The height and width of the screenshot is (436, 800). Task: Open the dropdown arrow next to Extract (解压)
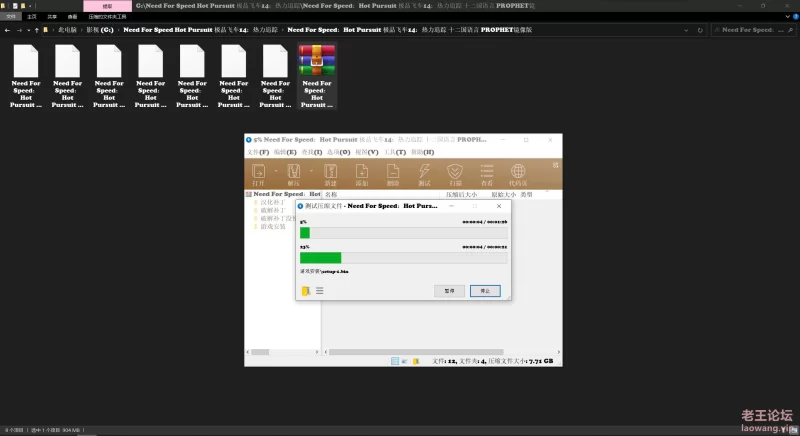click(311, 171)
